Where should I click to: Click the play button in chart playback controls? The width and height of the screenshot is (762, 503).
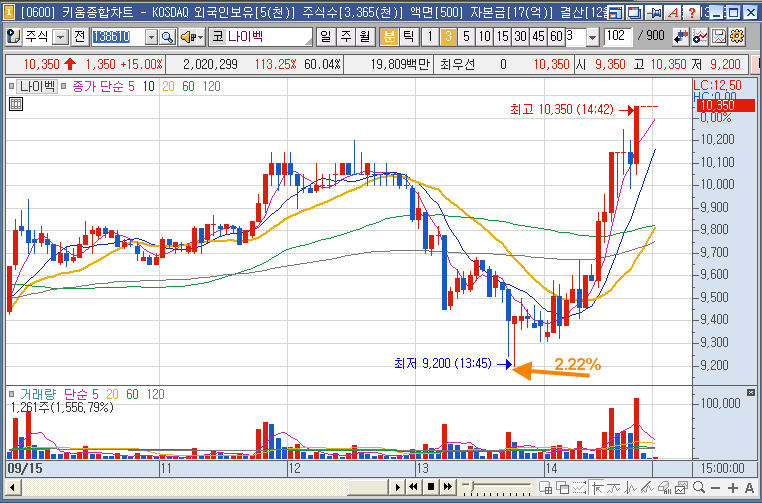[398, 486]
